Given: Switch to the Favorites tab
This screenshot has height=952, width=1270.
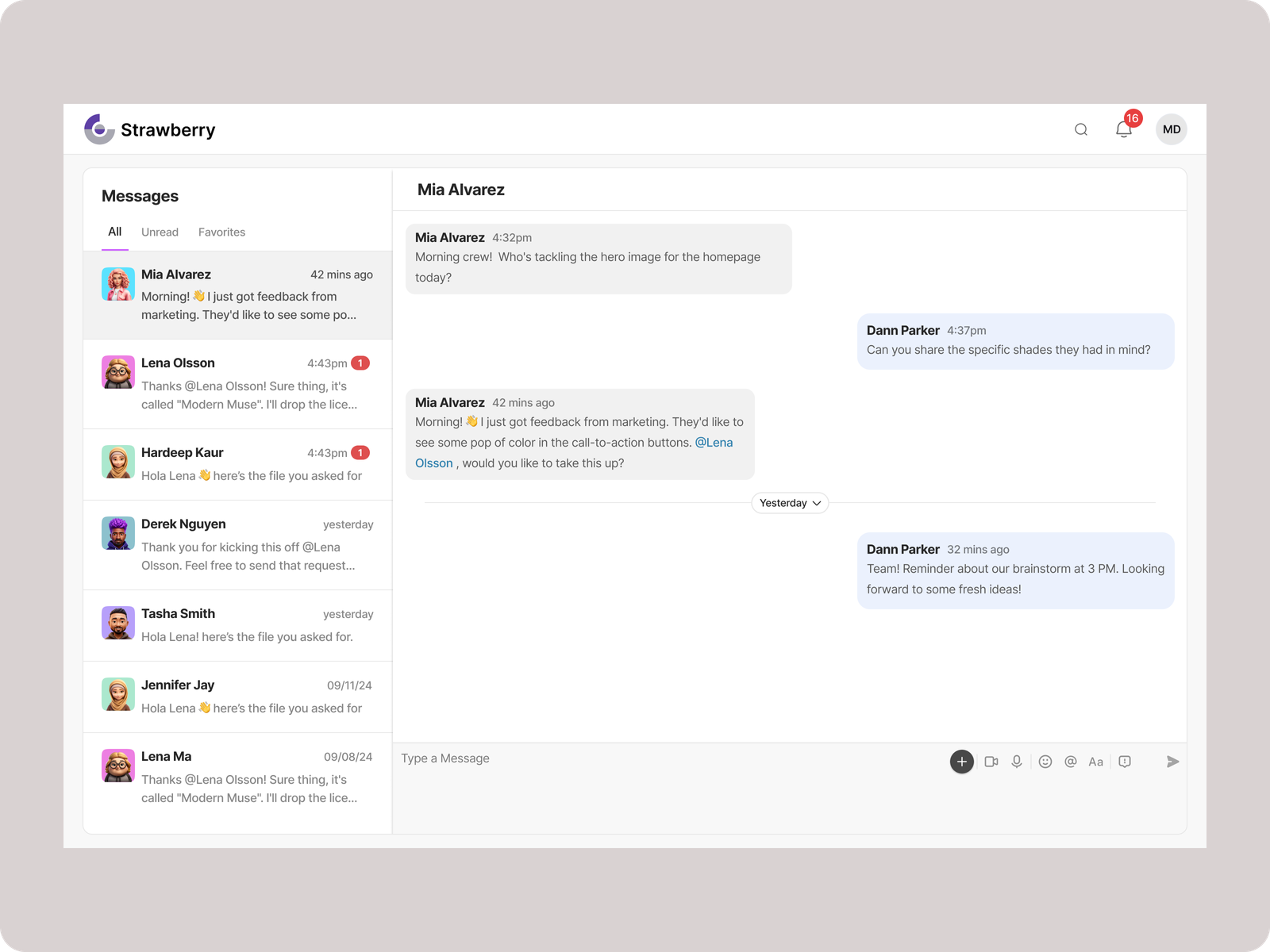Looking at the screenshot, I should click(x=221, y=232).
